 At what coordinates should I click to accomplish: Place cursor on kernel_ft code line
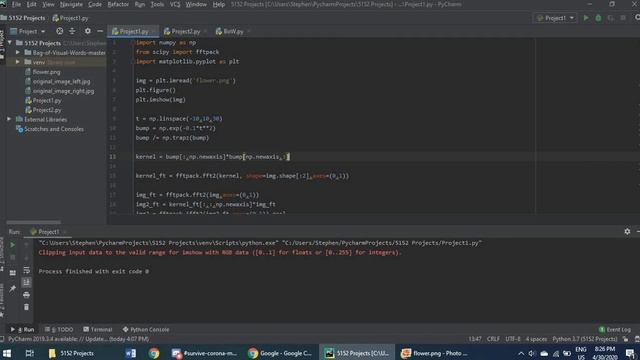click(242, 176)
